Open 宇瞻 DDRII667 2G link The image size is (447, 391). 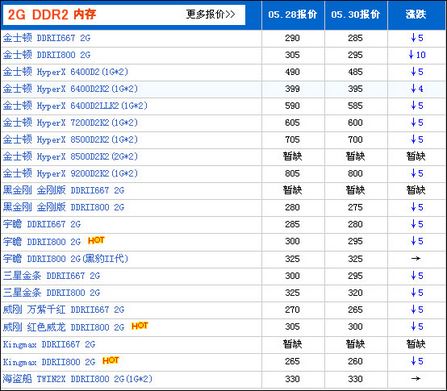[x=42, y=224]
